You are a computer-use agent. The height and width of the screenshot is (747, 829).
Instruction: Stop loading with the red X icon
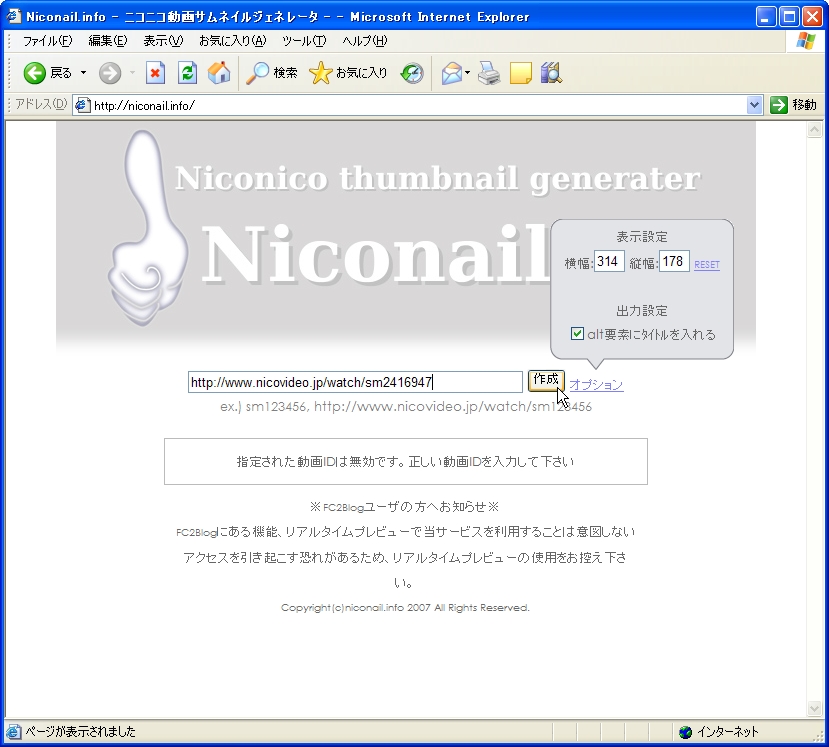coord(155,73)
